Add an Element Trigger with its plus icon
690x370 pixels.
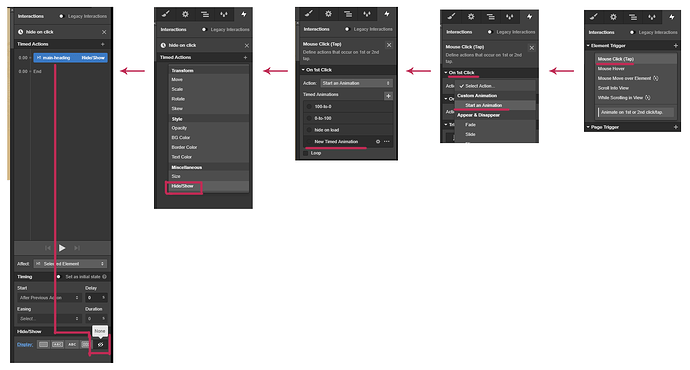(x=675, y=46)
